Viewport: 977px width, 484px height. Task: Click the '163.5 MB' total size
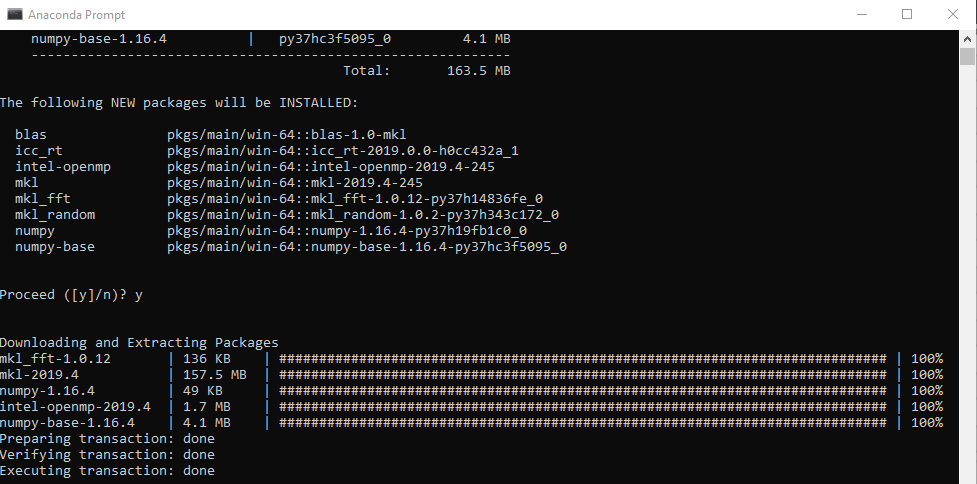click(479, 71)
